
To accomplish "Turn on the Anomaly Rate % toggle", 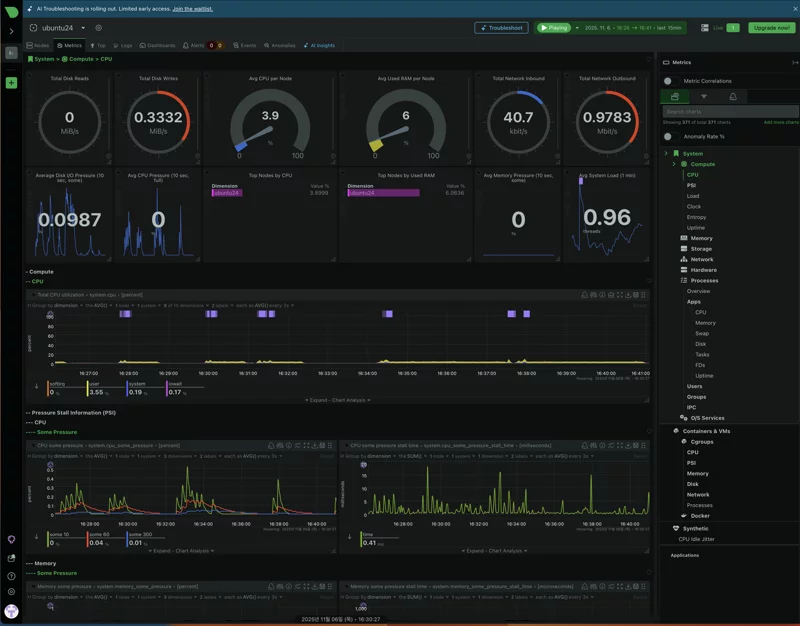I will tap(671, 137).
